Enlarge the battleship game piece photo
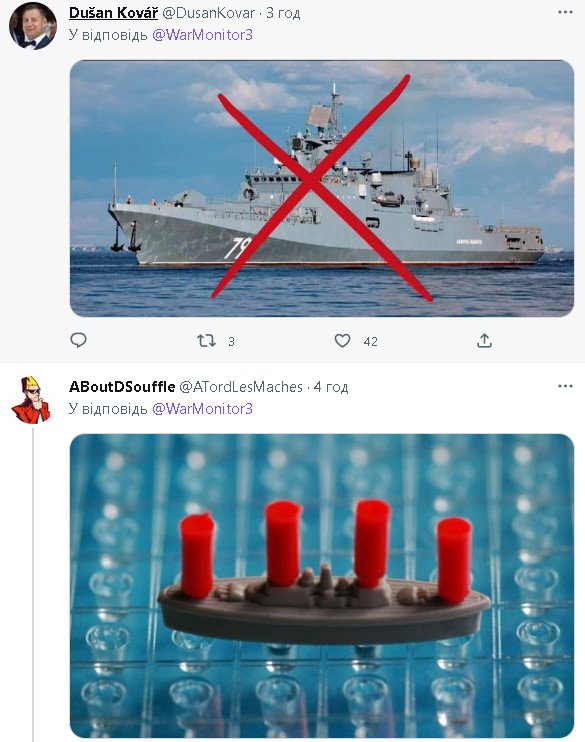 point(322,586)
